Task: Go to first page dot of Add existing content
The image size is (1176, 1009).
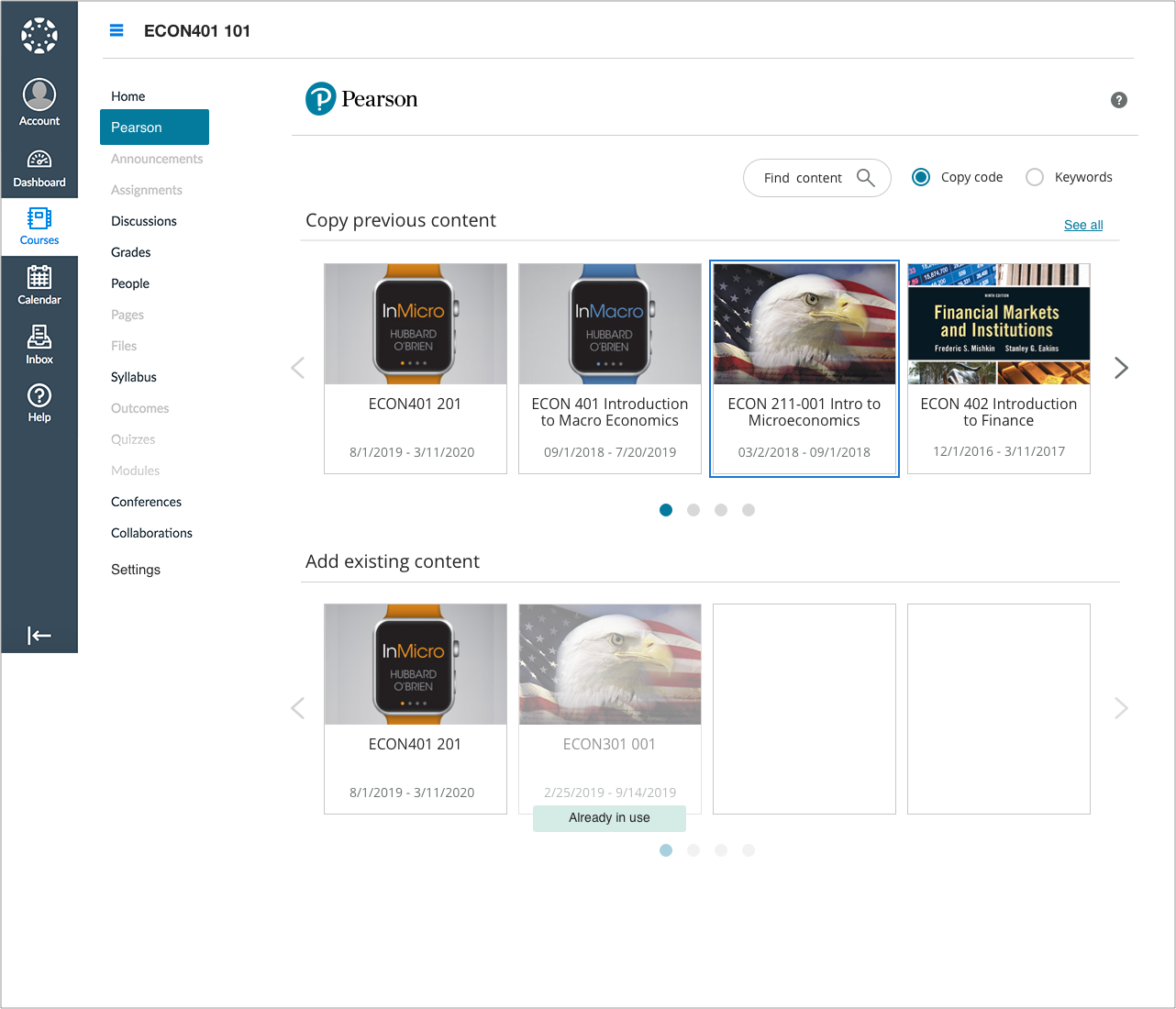Action: pos(666,850)
